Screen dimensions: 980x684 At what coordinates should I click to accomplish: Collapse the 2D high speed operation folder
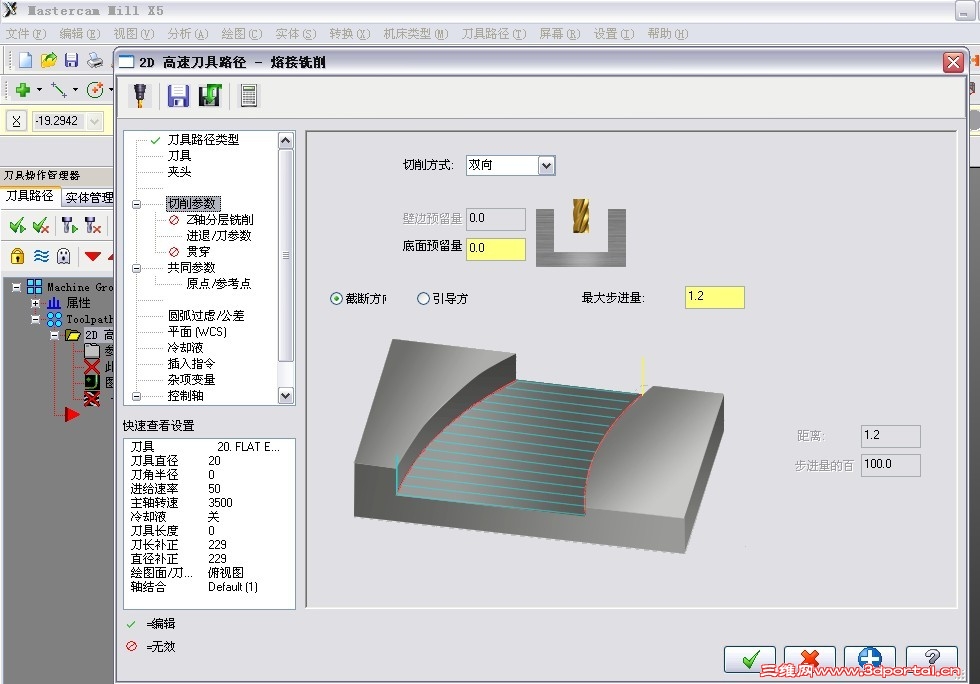tap(55, 335)
